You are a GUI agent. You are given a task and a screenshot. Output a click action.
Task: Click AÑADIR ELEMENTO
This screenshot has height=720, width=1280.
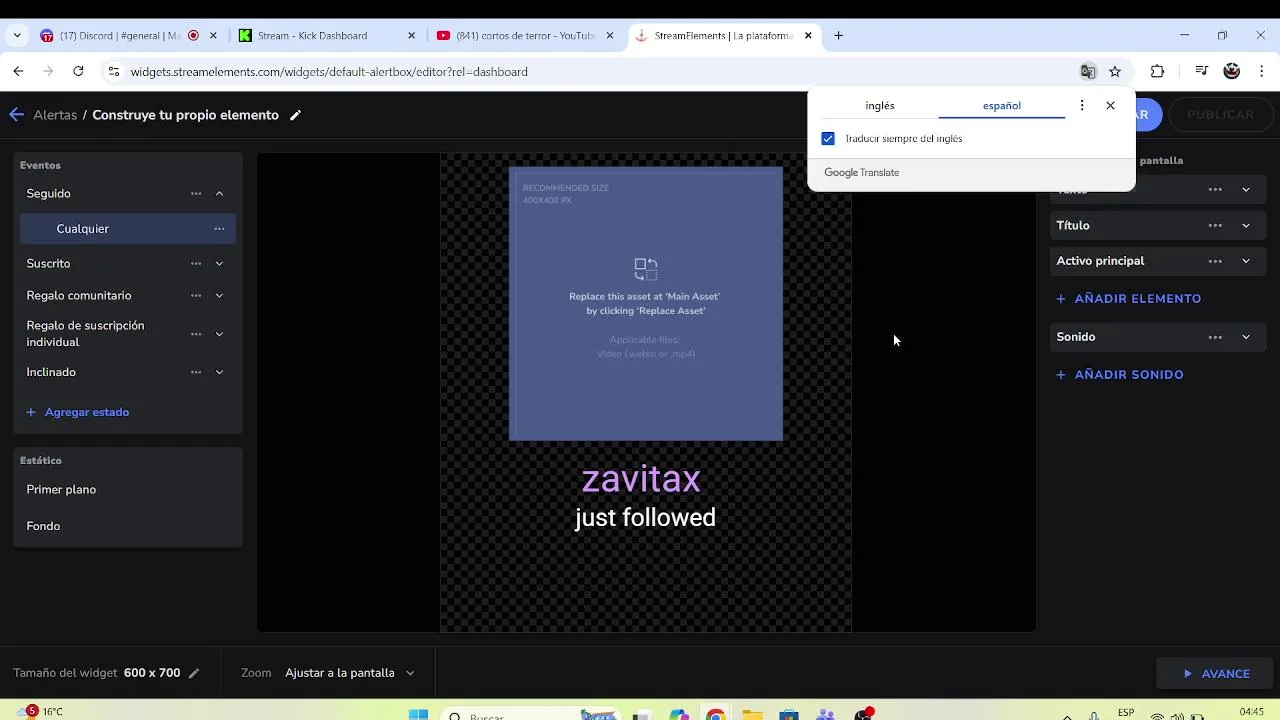click(1129, 299)
